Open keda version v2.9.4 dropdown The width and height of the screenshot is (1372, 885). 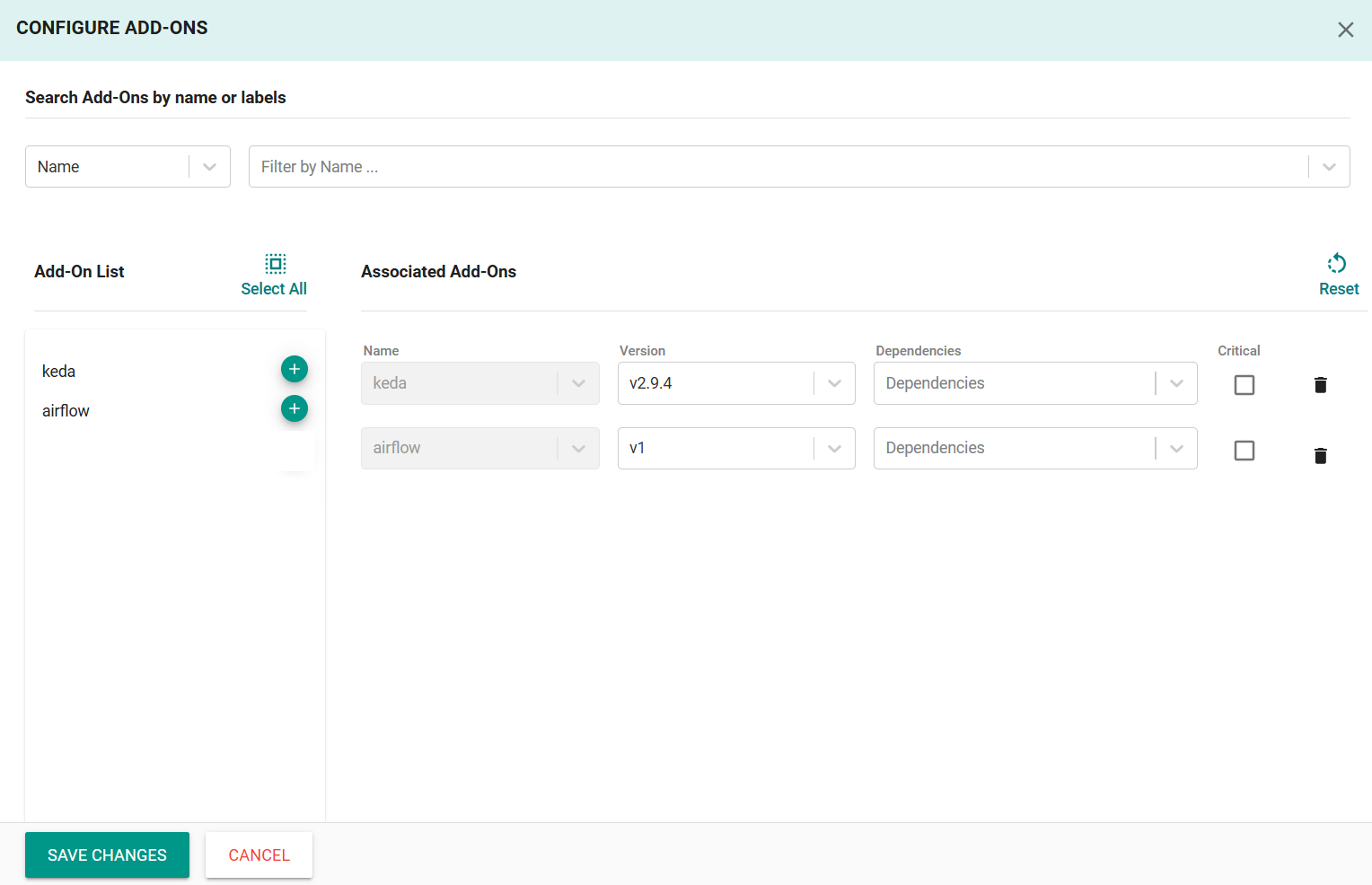pos(736,383)
